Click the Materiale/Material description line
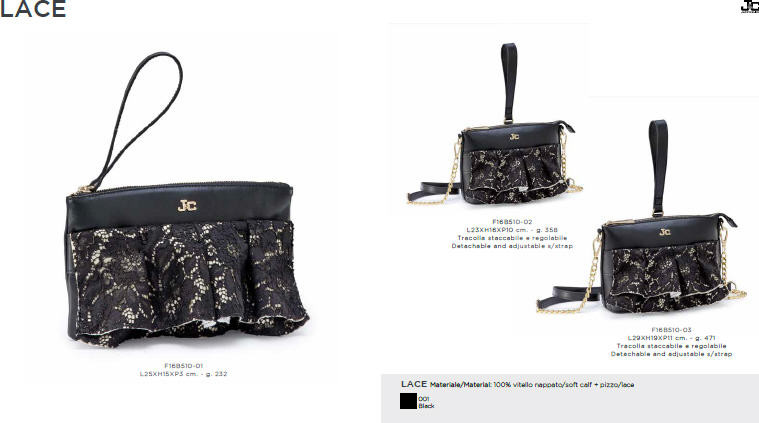The width and height of the screenshot is (759, 423). tap(517, 384)
